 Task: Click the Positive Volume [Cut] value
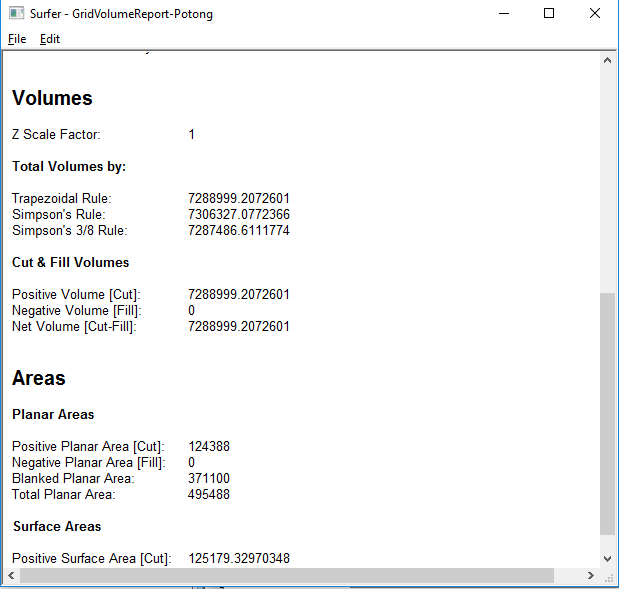(x=239, y=294)
